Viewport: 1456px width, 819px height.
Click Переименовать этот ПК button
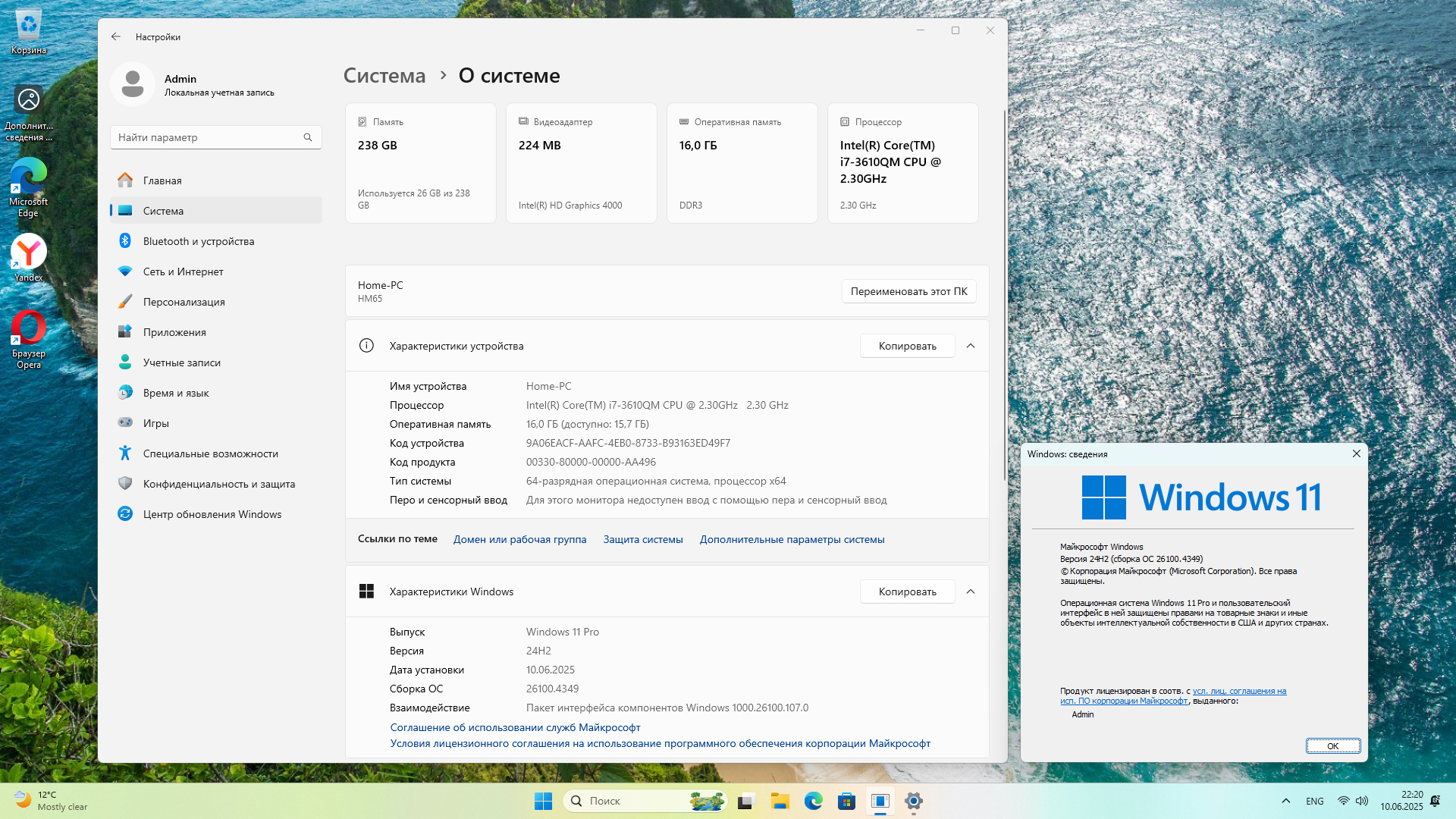pos(908,291)
